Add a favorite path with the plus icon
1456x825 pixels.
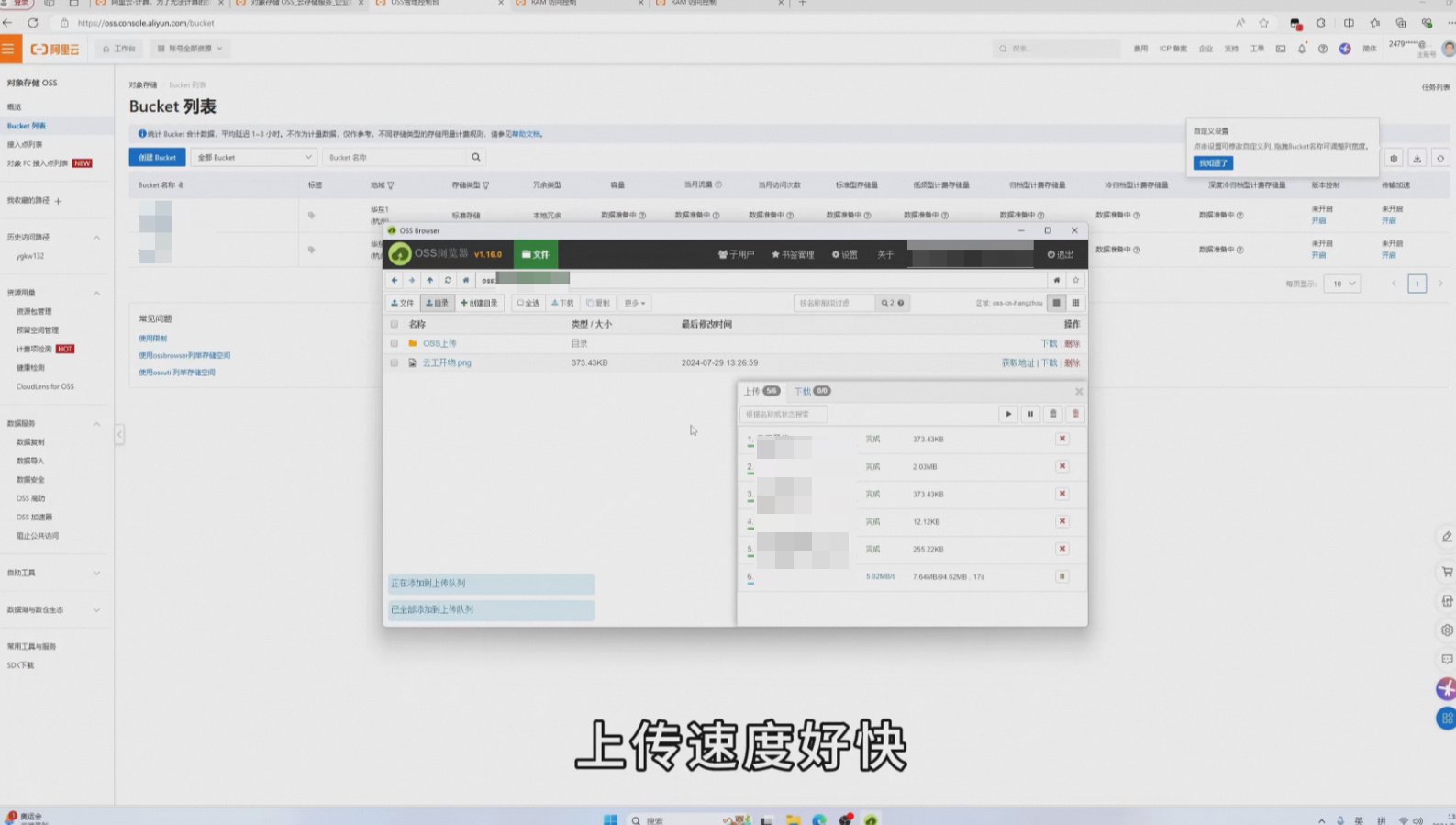pyautogui.click(x=58, y=201)
